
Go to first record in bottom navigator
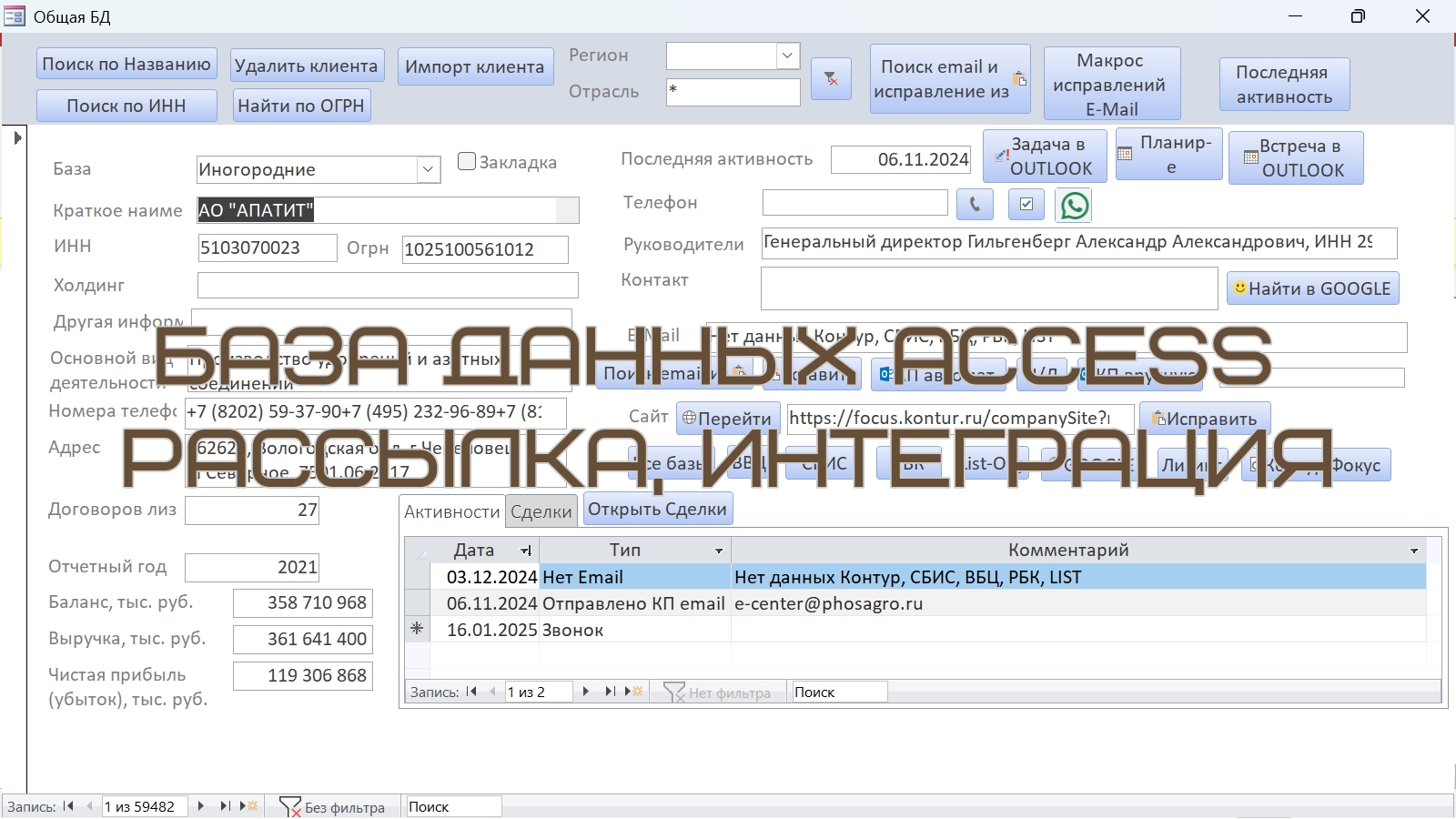coord(68,806)
